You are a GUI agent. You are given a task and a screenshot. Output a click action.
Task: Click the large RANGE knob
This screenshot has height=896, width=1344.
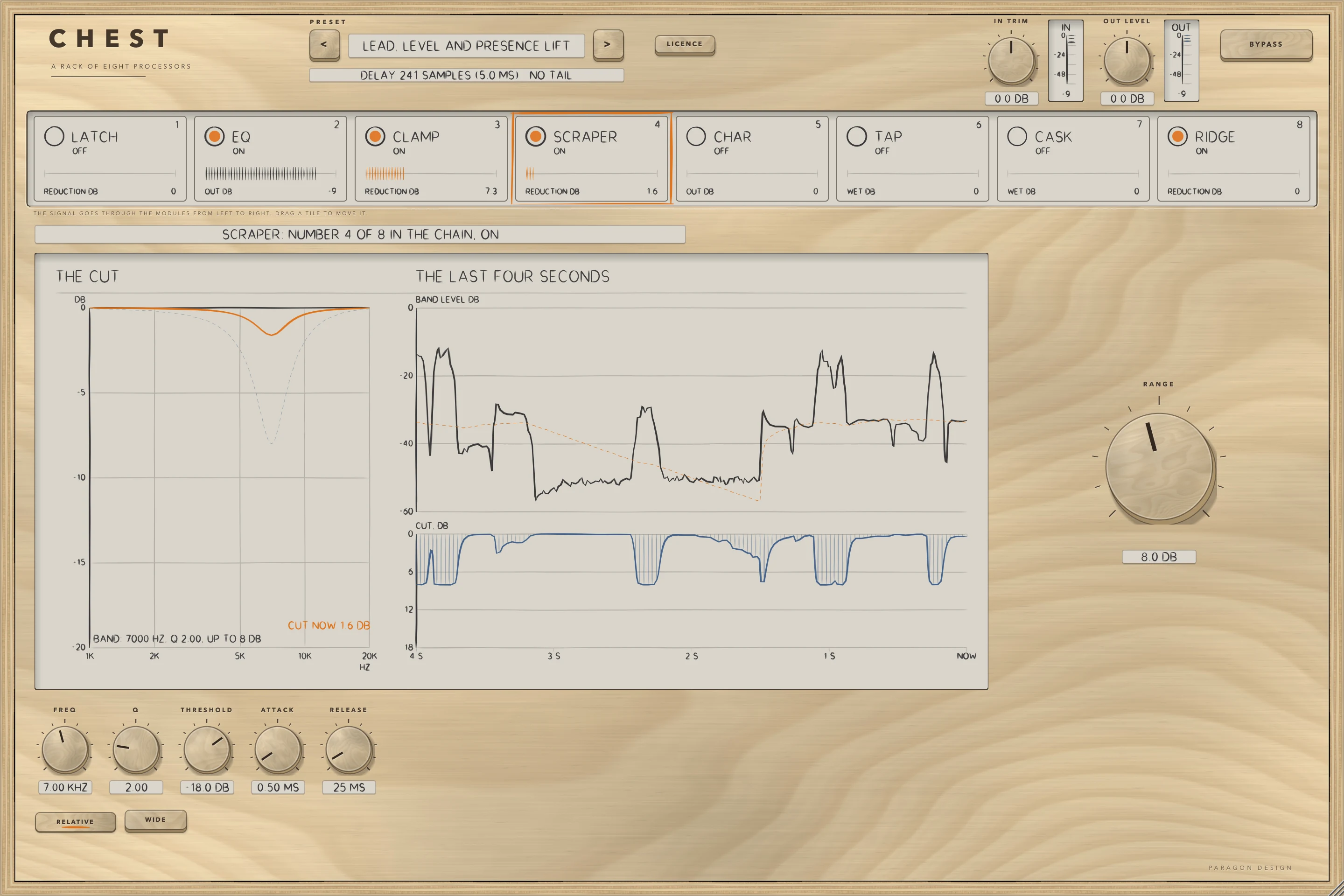pyautogui.click(x=1159, y=467)
